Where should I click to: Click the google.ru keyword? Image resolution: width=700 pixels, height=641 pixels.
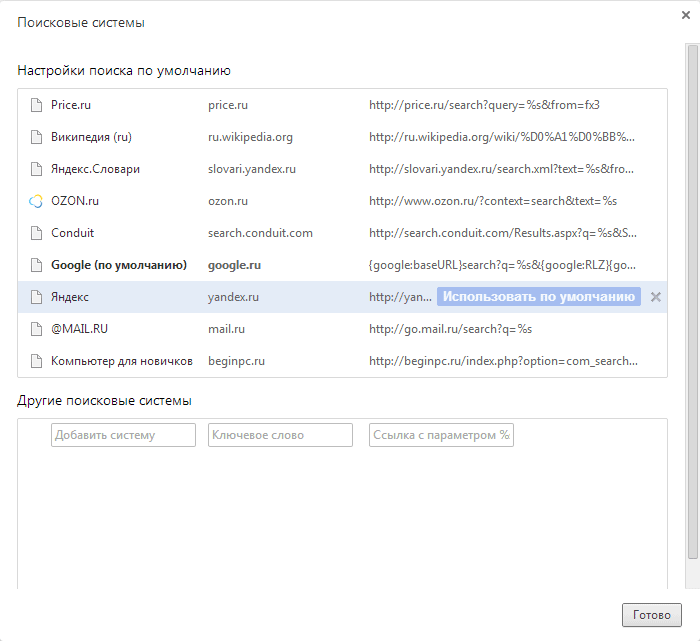(234, 265)
